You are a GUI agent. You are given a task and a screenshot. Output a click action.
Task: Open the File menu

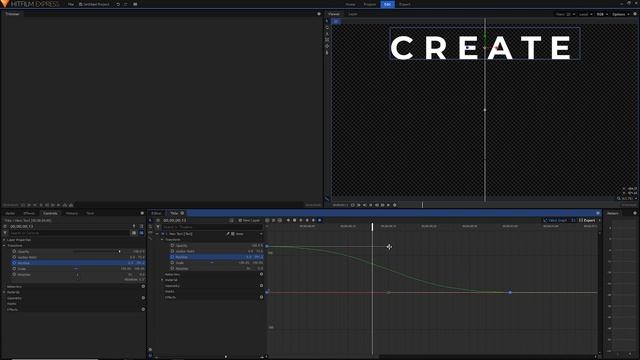coord(71,4)
